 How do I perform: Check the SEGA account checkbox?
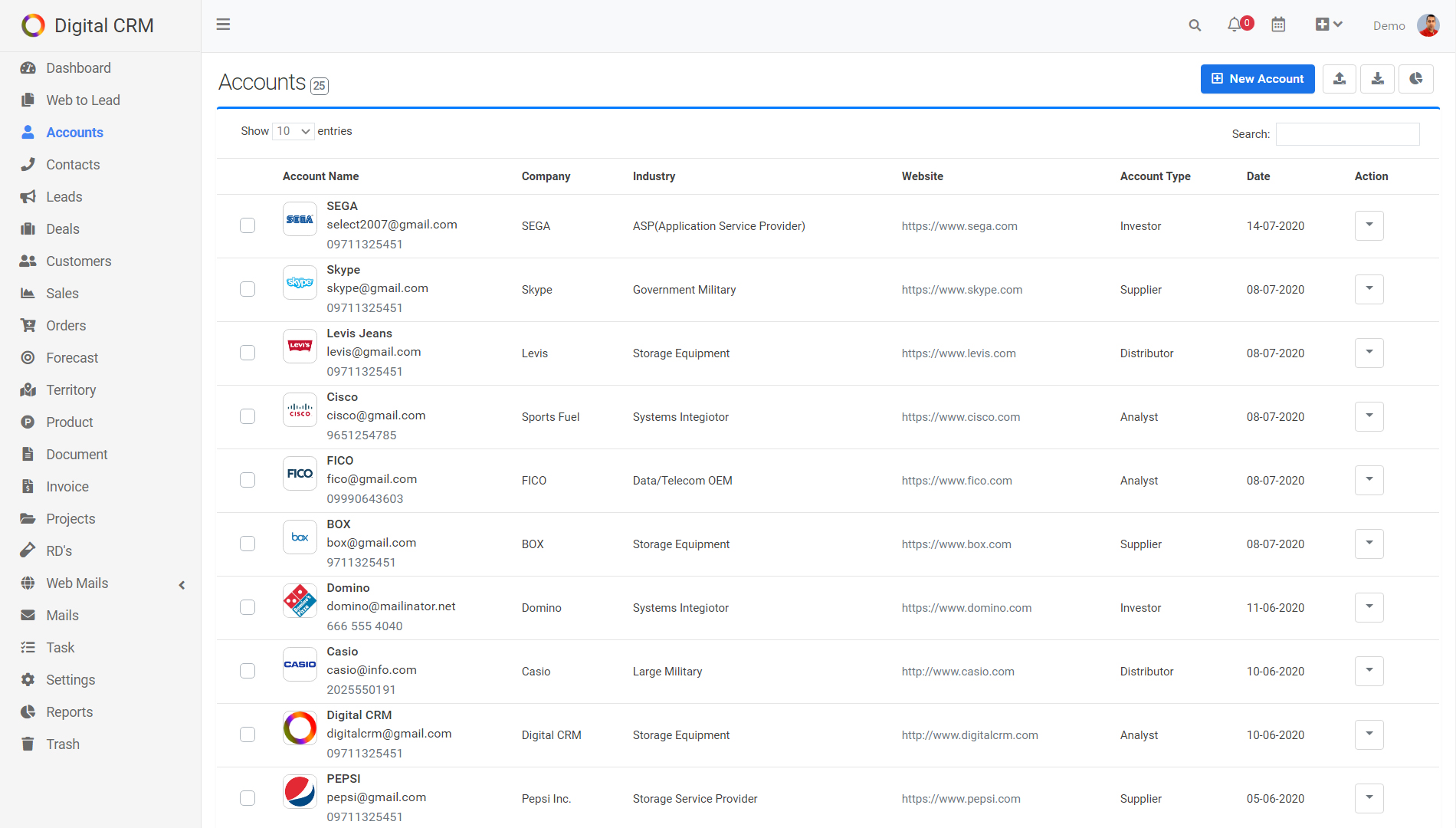point(248,225)
